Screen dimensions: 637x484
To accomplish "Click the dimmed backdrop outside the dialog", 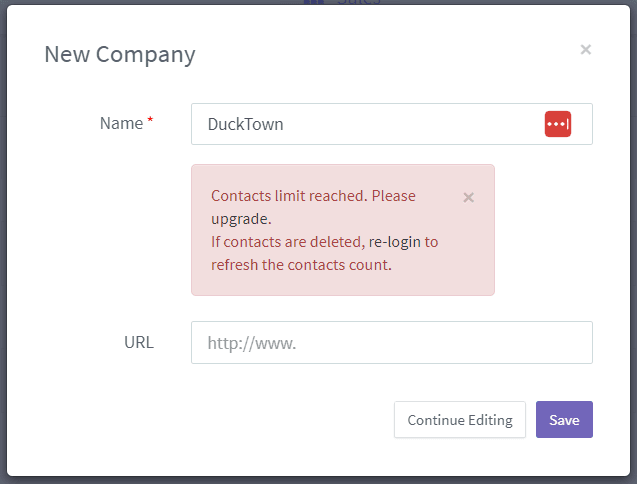I will point(3,244).
